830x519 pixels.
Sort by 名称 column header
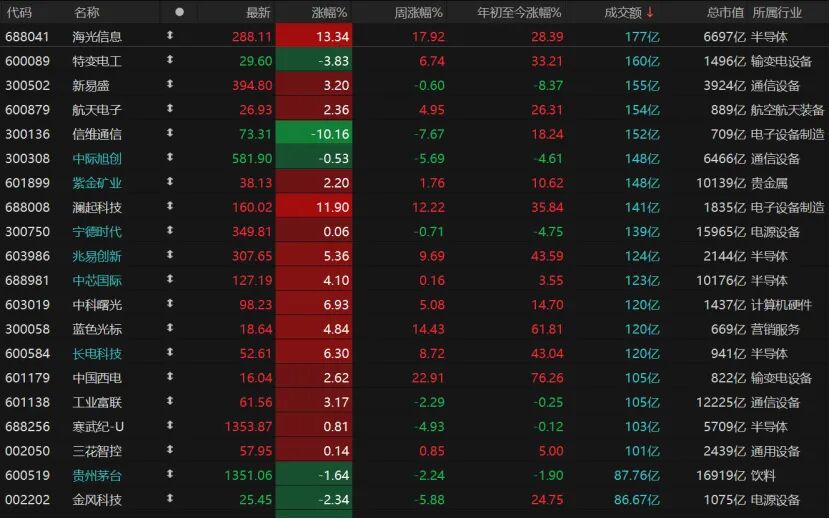tap(86, 12)
